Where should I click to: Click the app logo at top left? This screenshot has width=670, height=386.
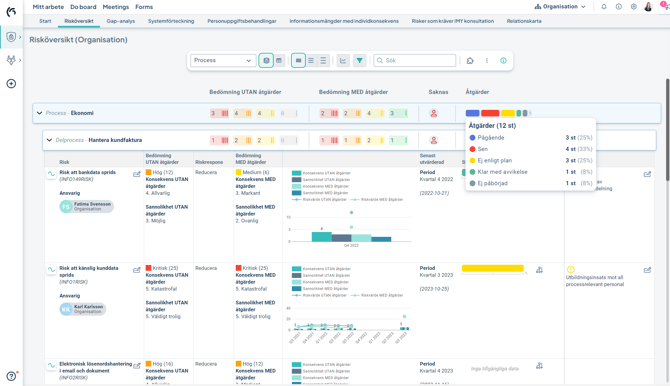(x=11, y=11)
